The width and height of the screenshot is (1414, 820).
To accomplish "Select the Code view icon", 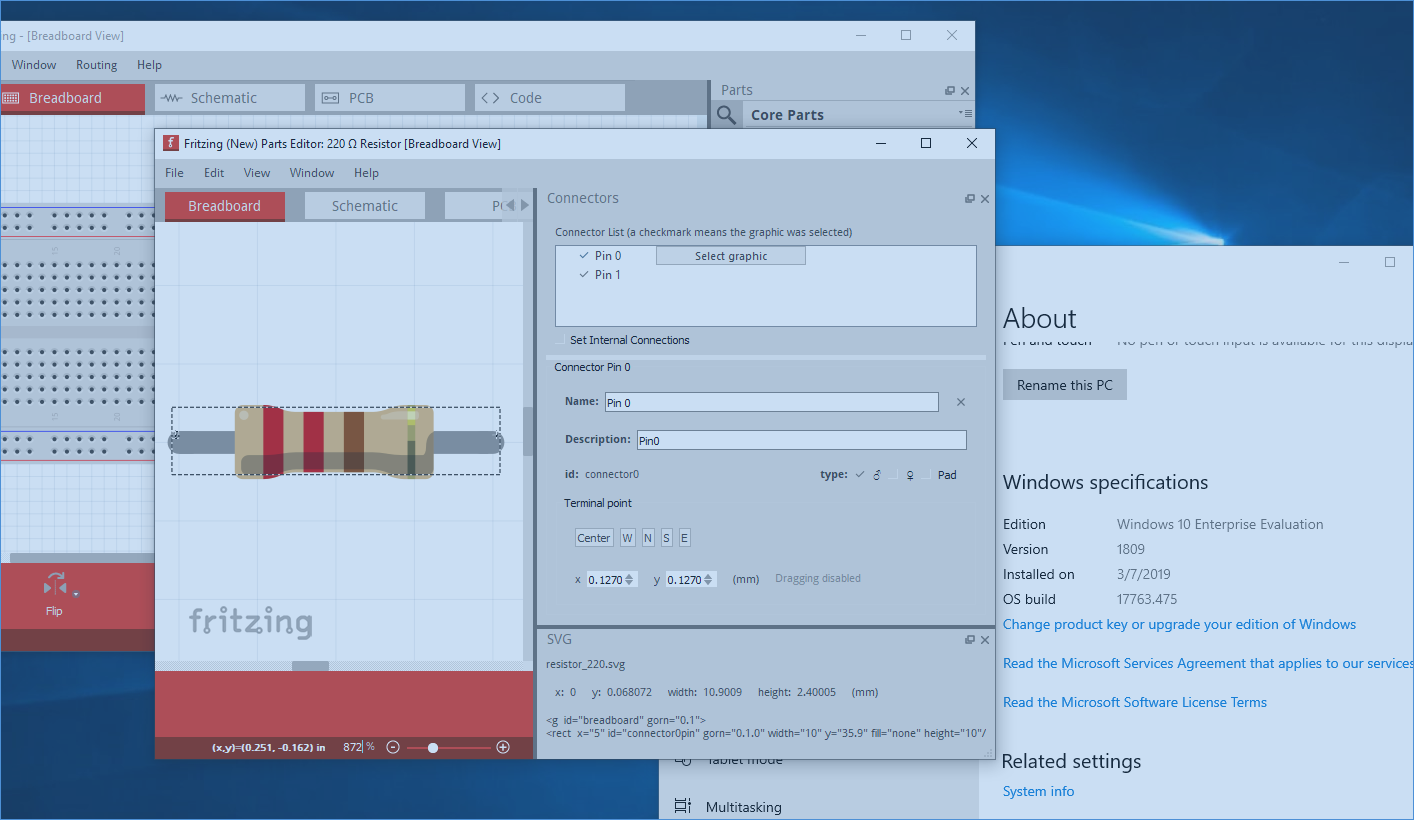I will [491, 97].
